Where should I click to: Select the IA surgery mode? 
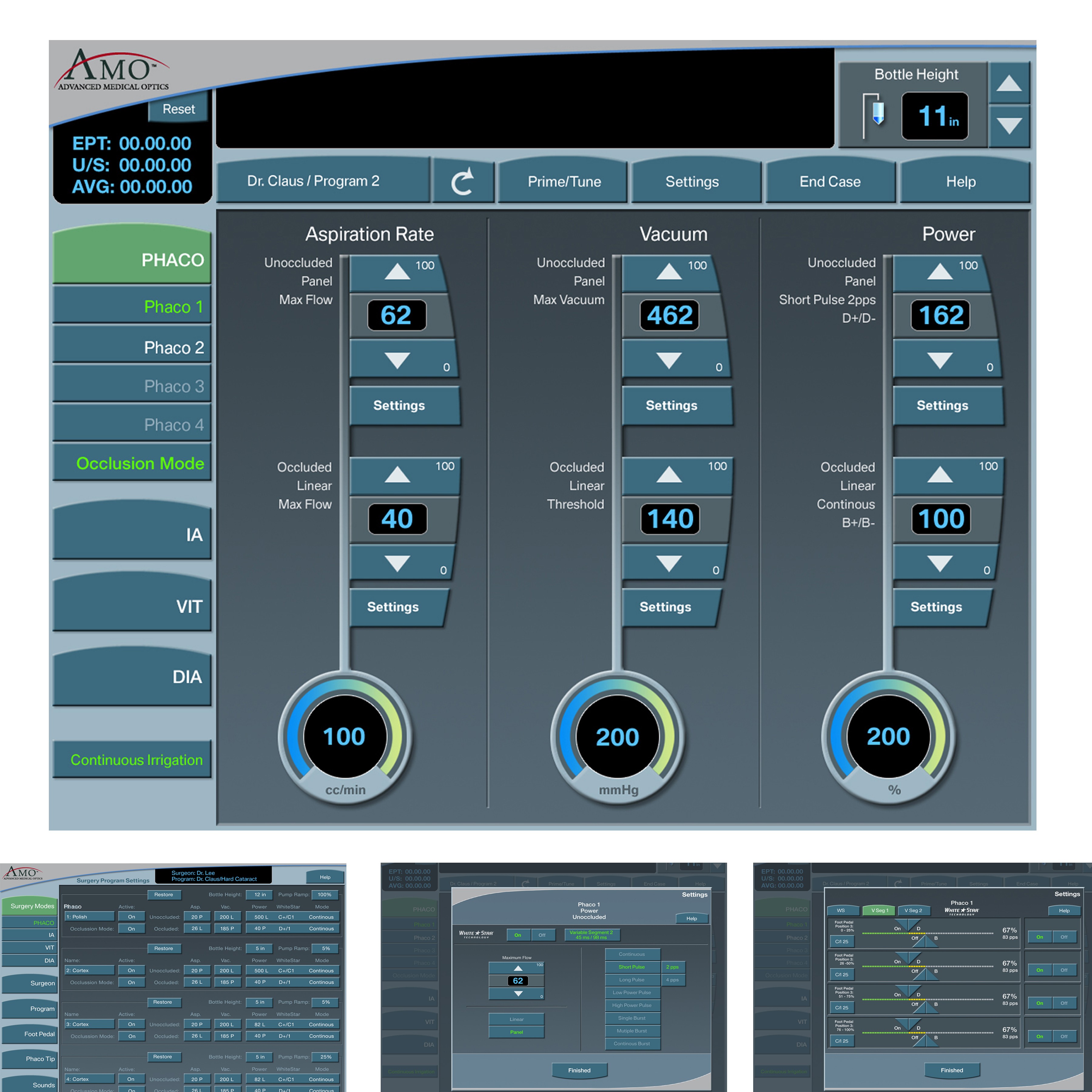tap(132, 534)
